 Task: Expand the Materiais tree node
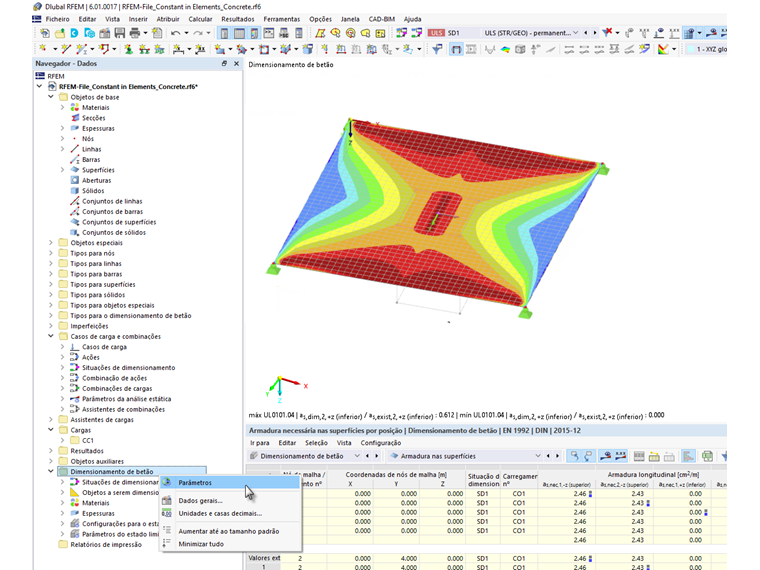(x=63, y=108)
